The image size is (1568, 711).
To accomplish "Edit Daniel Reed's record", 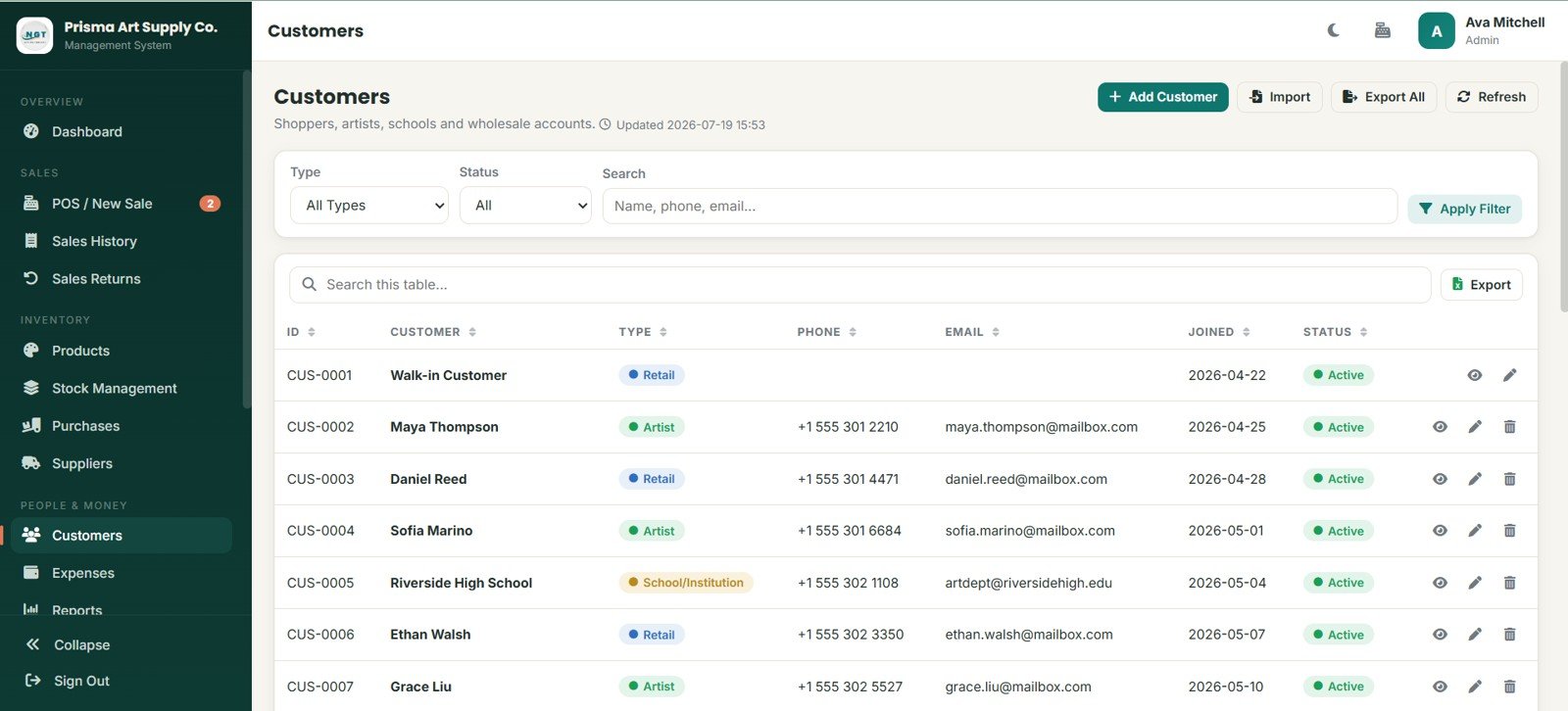I will (1475, 479).
